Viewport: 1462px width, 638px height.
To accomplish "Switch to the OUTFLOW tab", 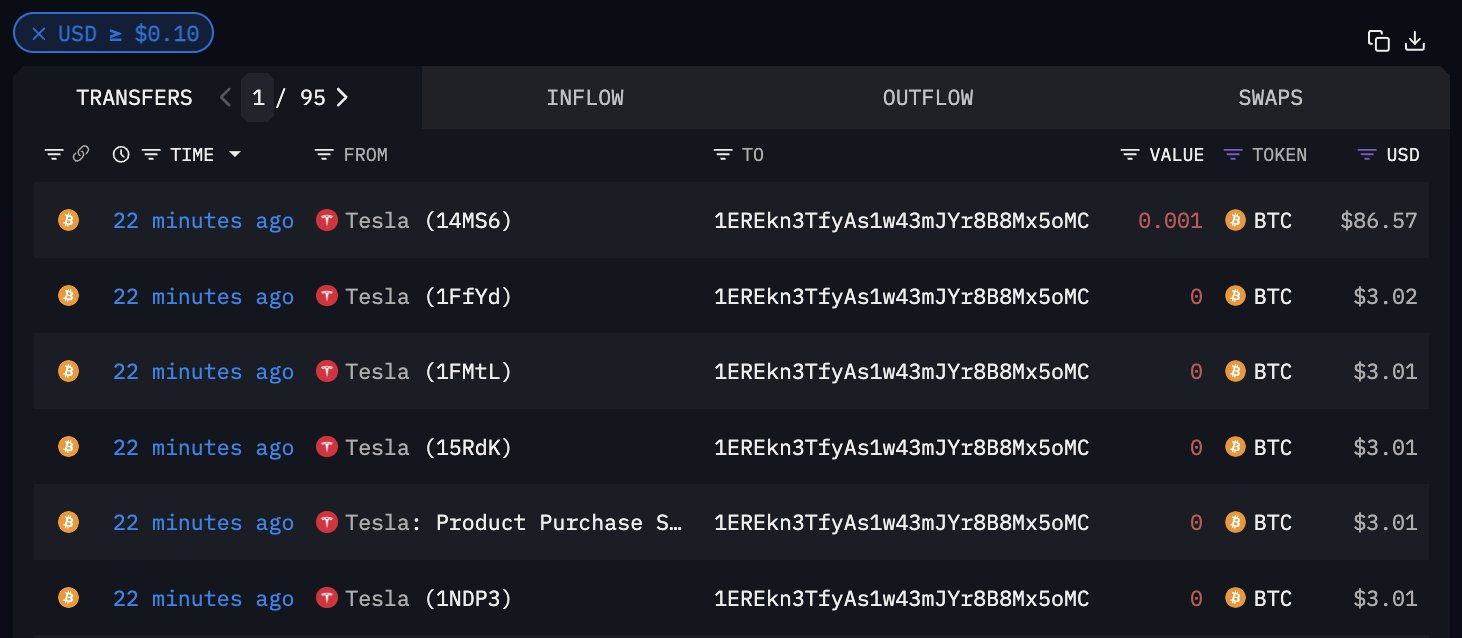I will [x=928, y=98].
